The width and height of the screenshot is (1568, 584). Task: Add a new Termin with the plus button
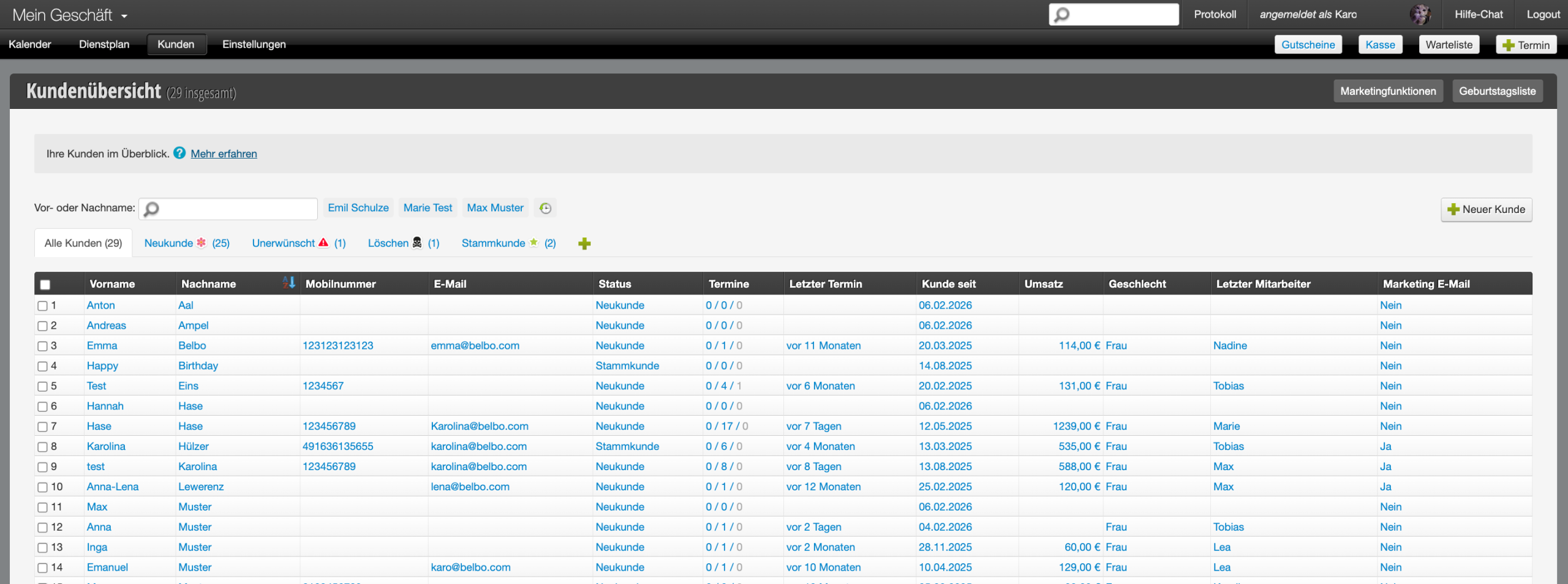point(1525,45)
